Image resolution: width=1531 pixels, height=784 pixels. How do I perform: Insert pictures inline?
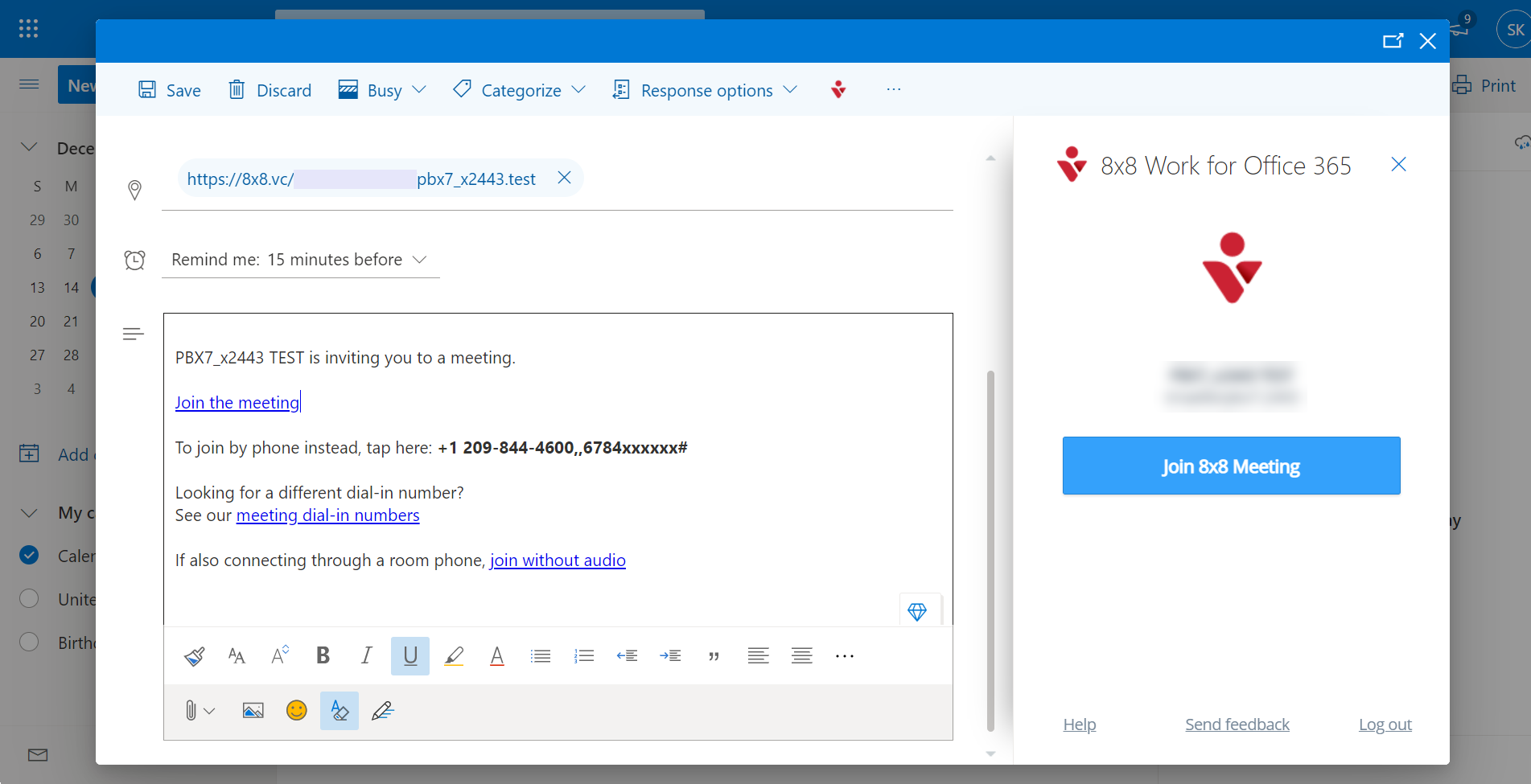pyautogui.click(x=253, y=711)
